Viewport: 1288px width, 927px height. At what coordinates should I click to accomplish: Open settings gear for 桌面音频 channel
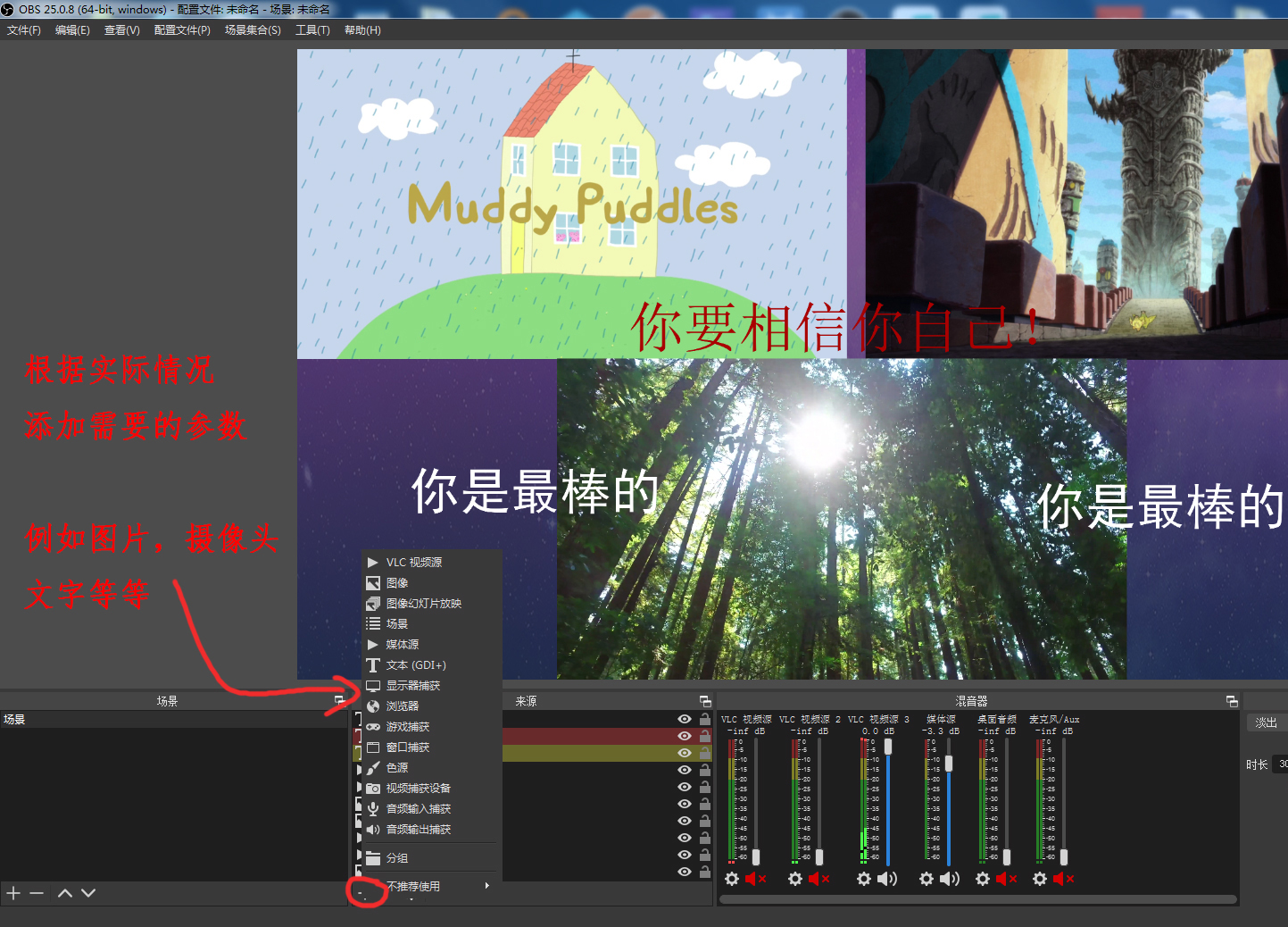[x=983, y=879]
